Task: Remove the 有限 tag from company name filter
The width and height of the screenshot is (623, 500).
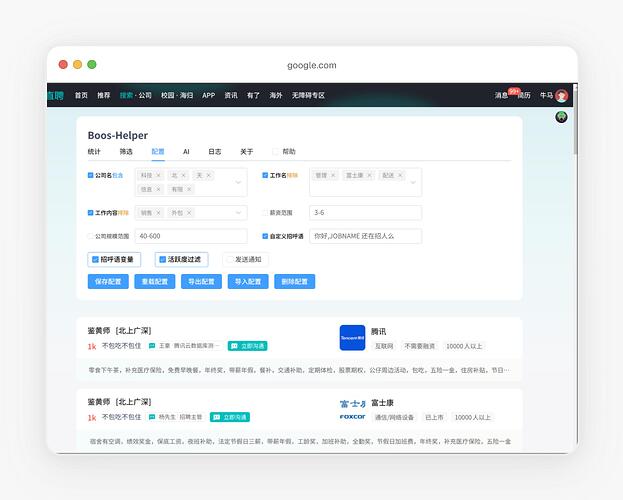Action: pos(189,189)
